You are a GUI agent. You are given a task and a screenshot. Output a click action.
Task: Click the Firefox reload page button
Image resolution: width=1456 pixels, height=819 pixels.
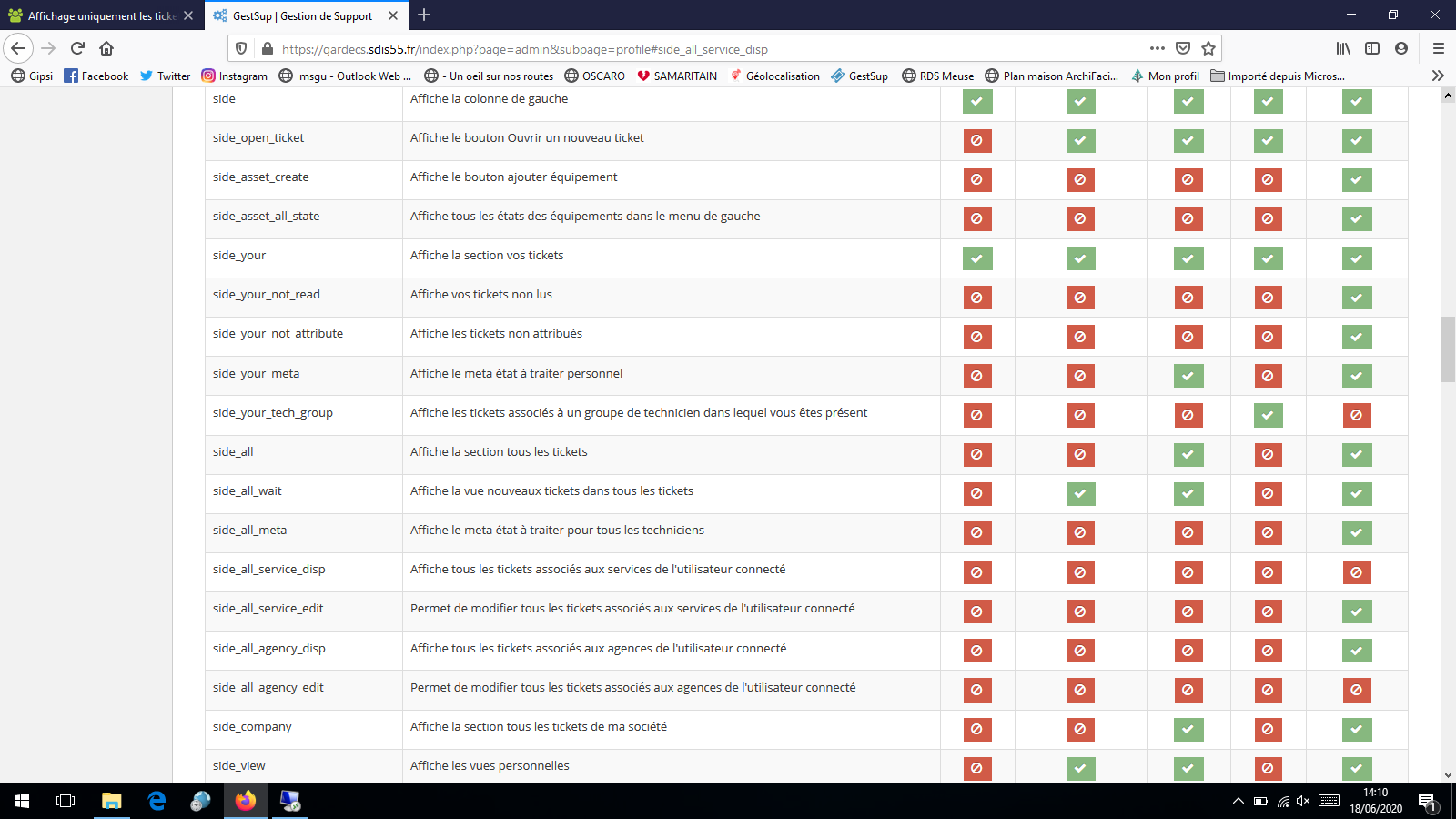point(77,48)
